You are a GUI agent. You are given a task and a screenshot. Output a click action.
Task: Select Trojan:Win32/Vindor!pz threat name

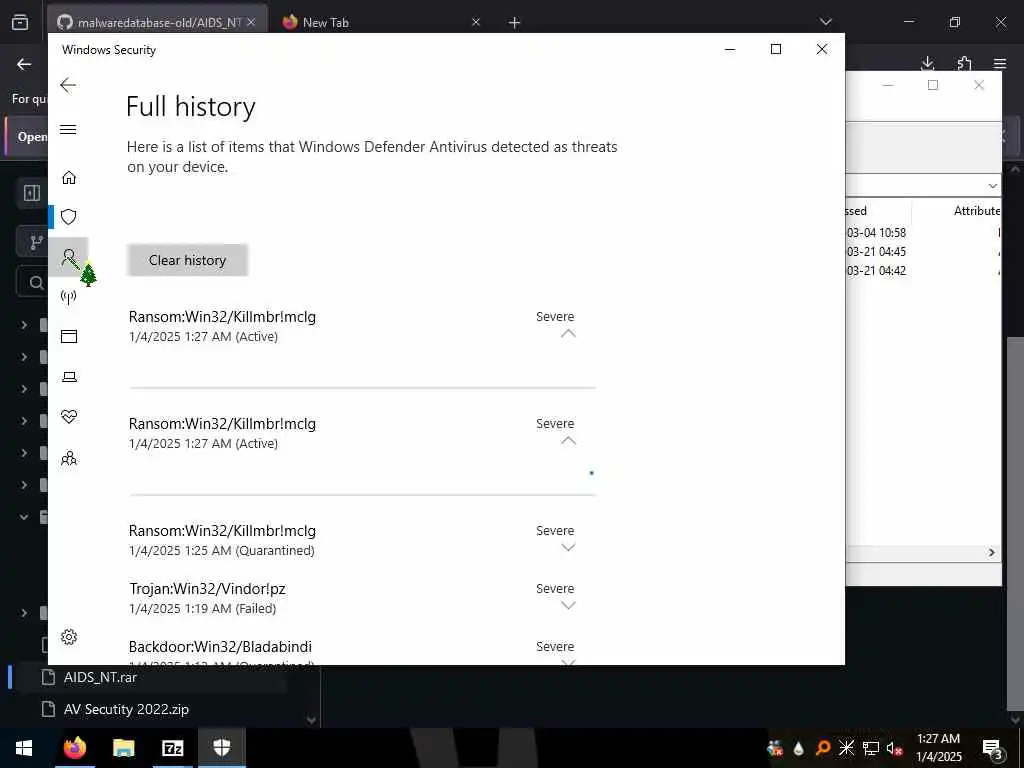pos(208,588)
